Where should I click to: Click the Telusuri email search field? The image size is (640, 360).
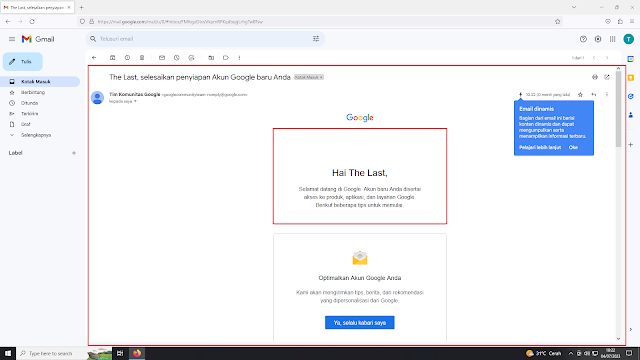(x=204, y=39)
